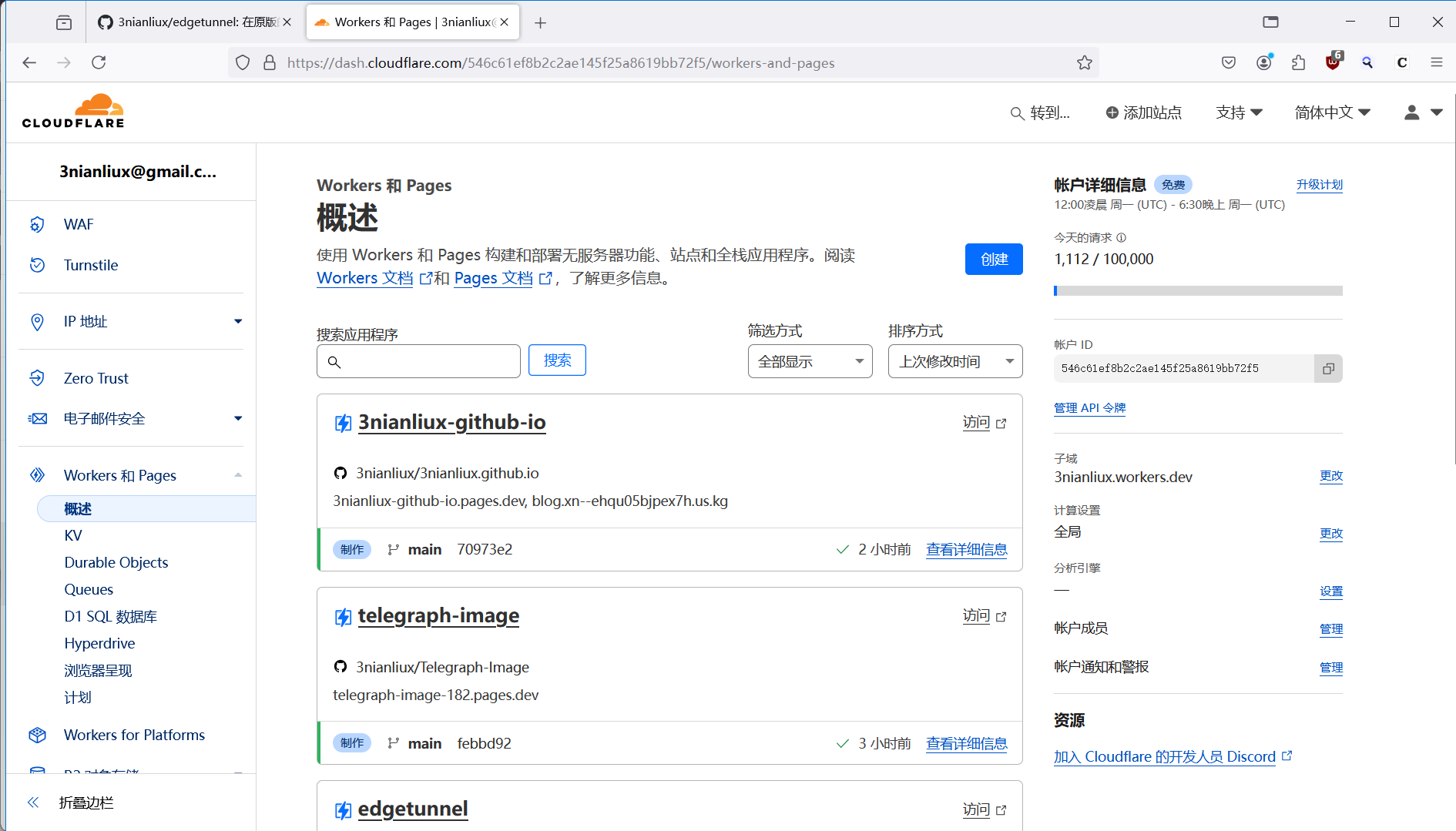Click the Pages icon next to 3nianliux-github-io
The image size is (1456, 831).
pos(343,423)
